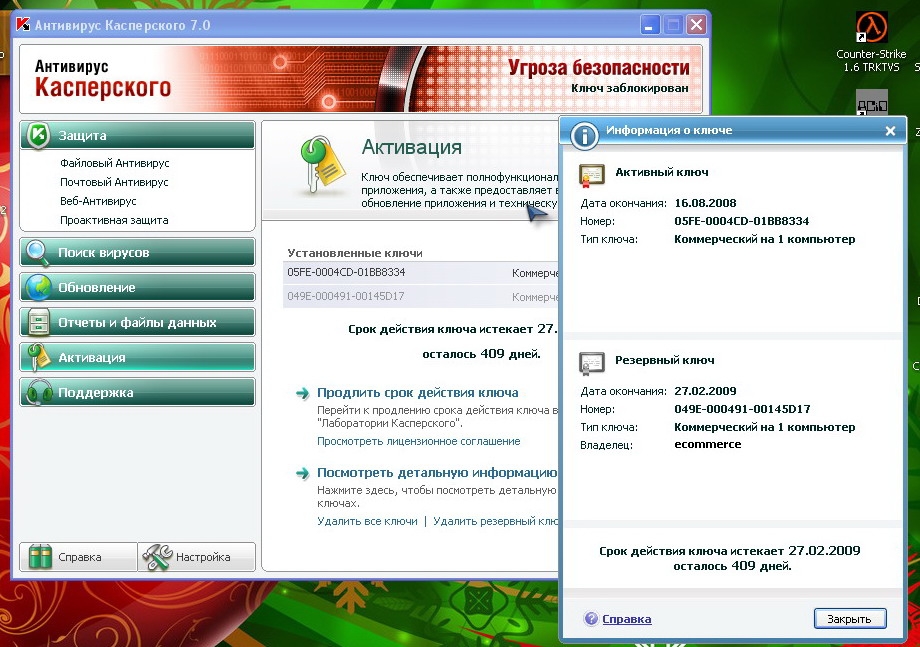The image size is (920, 647).
Task: Click Продлить срок действия ключа link
Action: (x=417, y=393)
